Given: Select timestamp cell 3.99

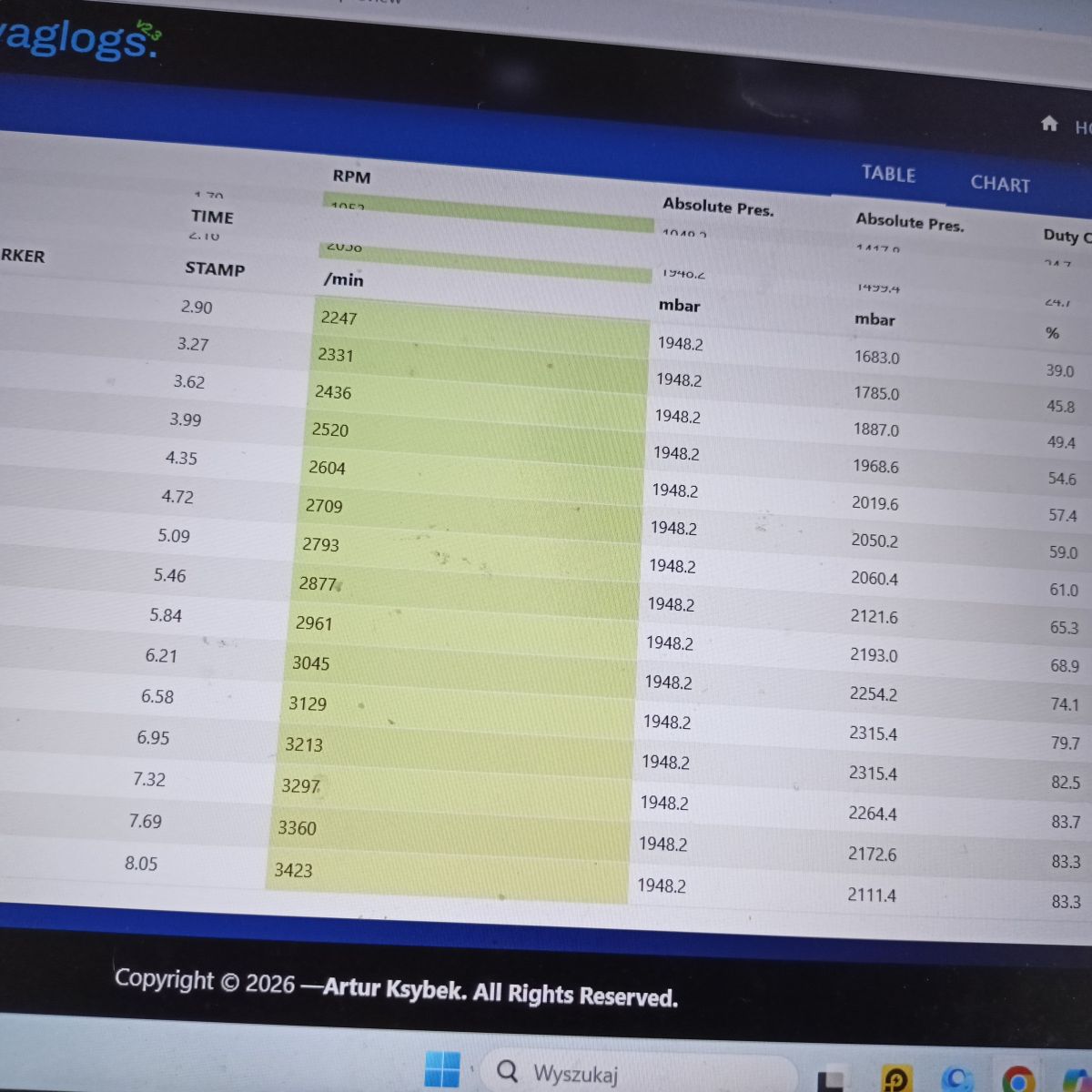Looking at the screenshot, I should 186,420.
